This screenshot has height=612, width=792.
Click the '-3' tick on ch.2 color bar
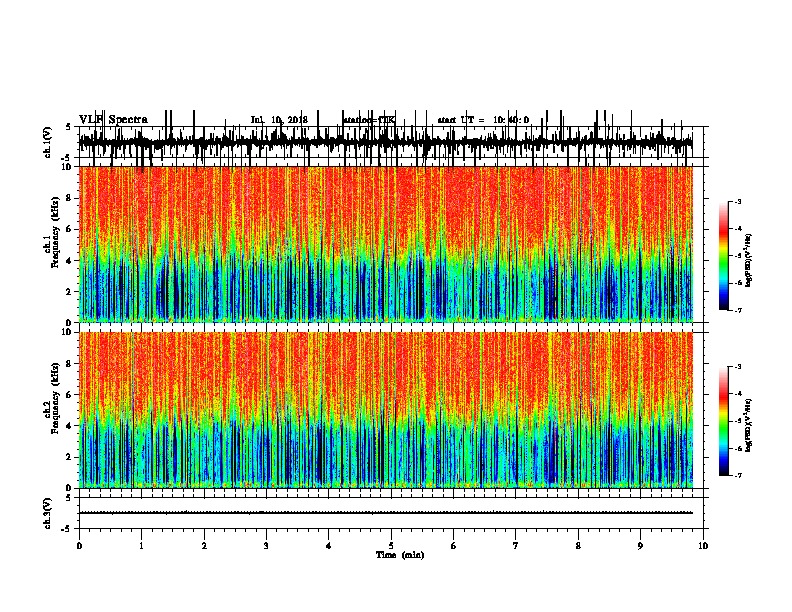(x=737, y=367)
